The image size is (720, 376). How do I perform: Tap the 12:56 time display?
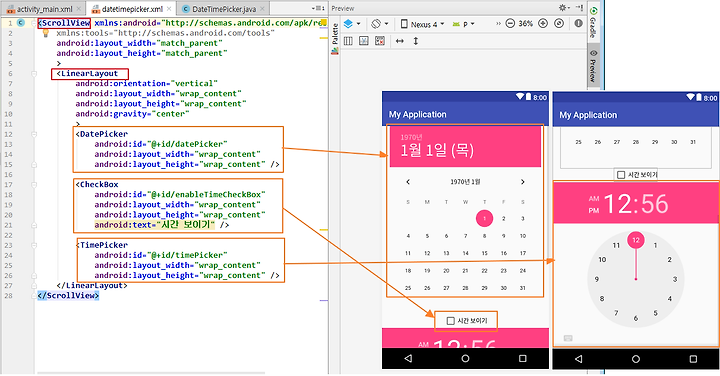[x=636, y=204]
